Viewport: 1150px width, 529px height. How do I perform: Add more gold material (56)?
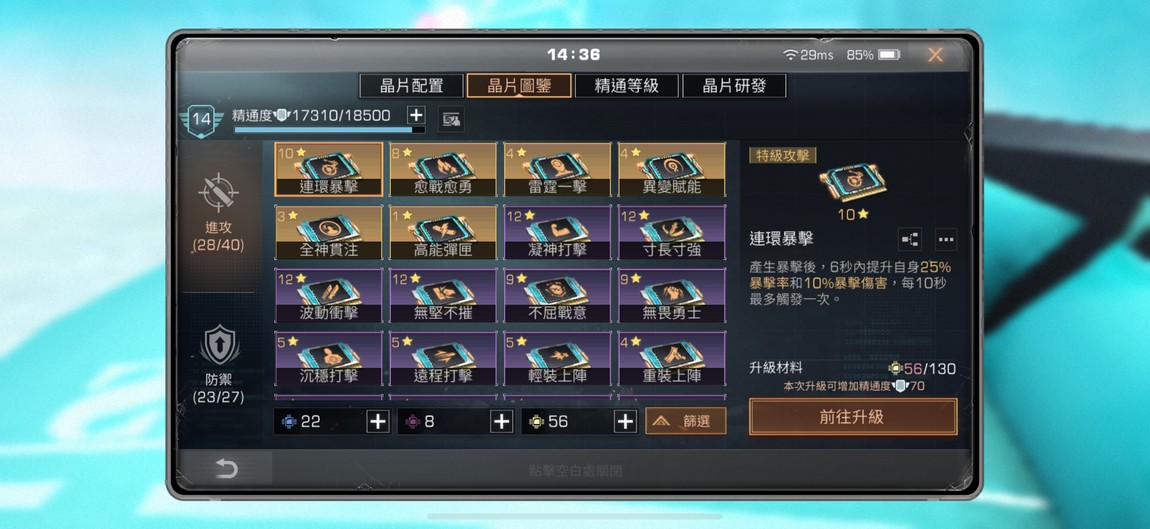click(625, 421)
